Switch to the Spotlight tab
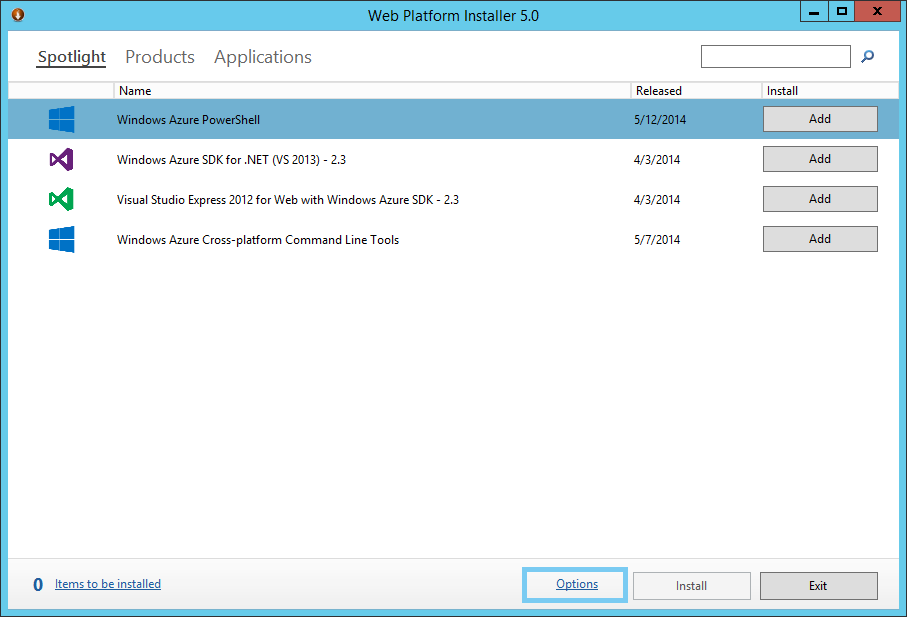Viewport: 907px width, 617px height. tap(72, 57)
